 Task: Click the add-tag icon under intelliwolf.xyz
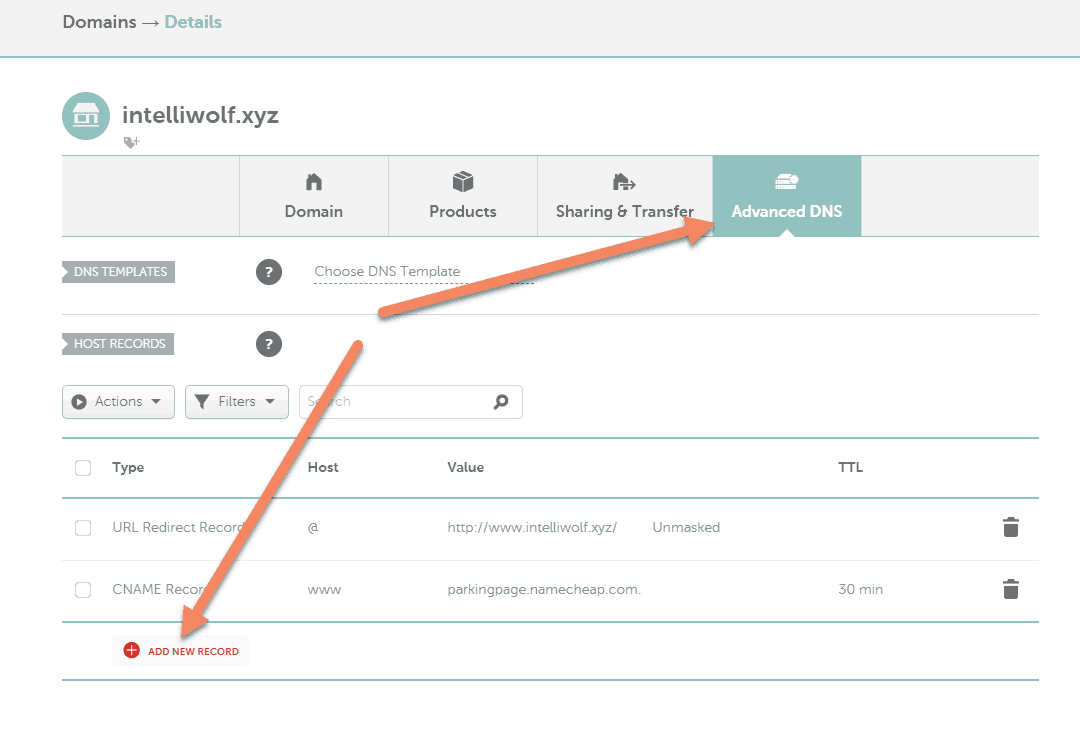(x=131, y=142)
